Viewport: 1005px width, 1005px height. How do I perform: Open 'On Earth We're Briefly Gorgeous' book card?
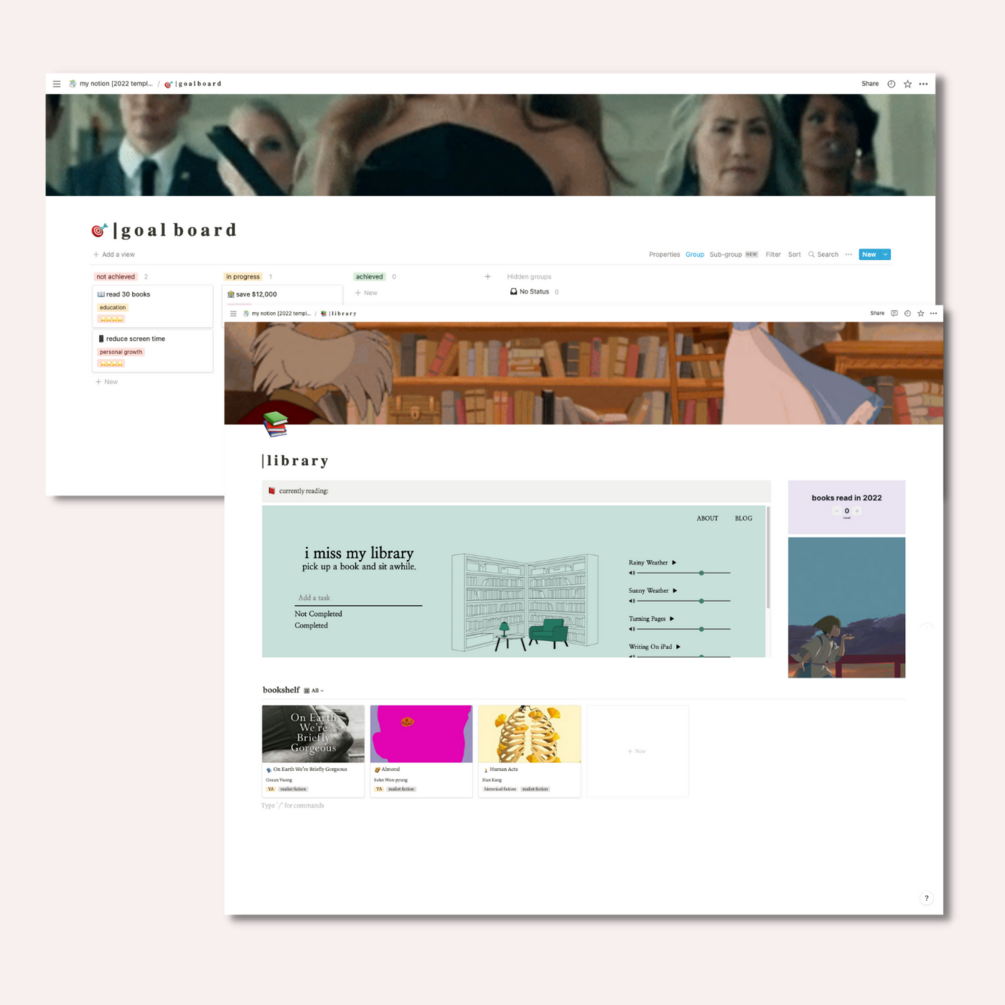click(x=313, y=751)
